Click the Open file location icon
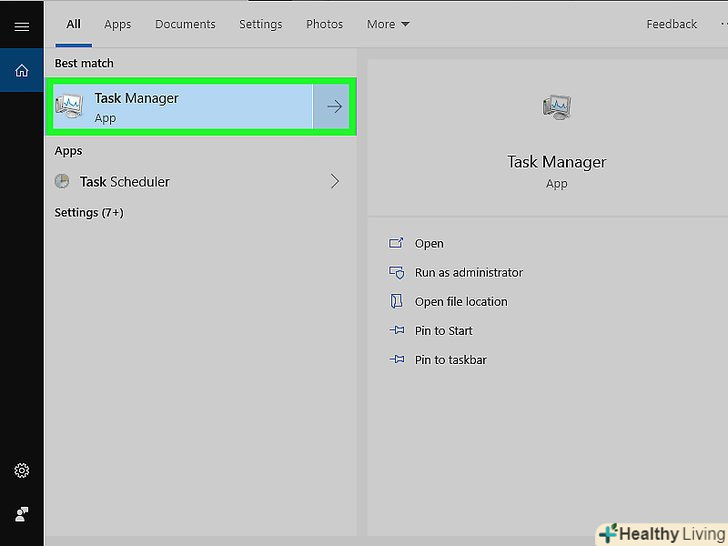 pos(396,301)
